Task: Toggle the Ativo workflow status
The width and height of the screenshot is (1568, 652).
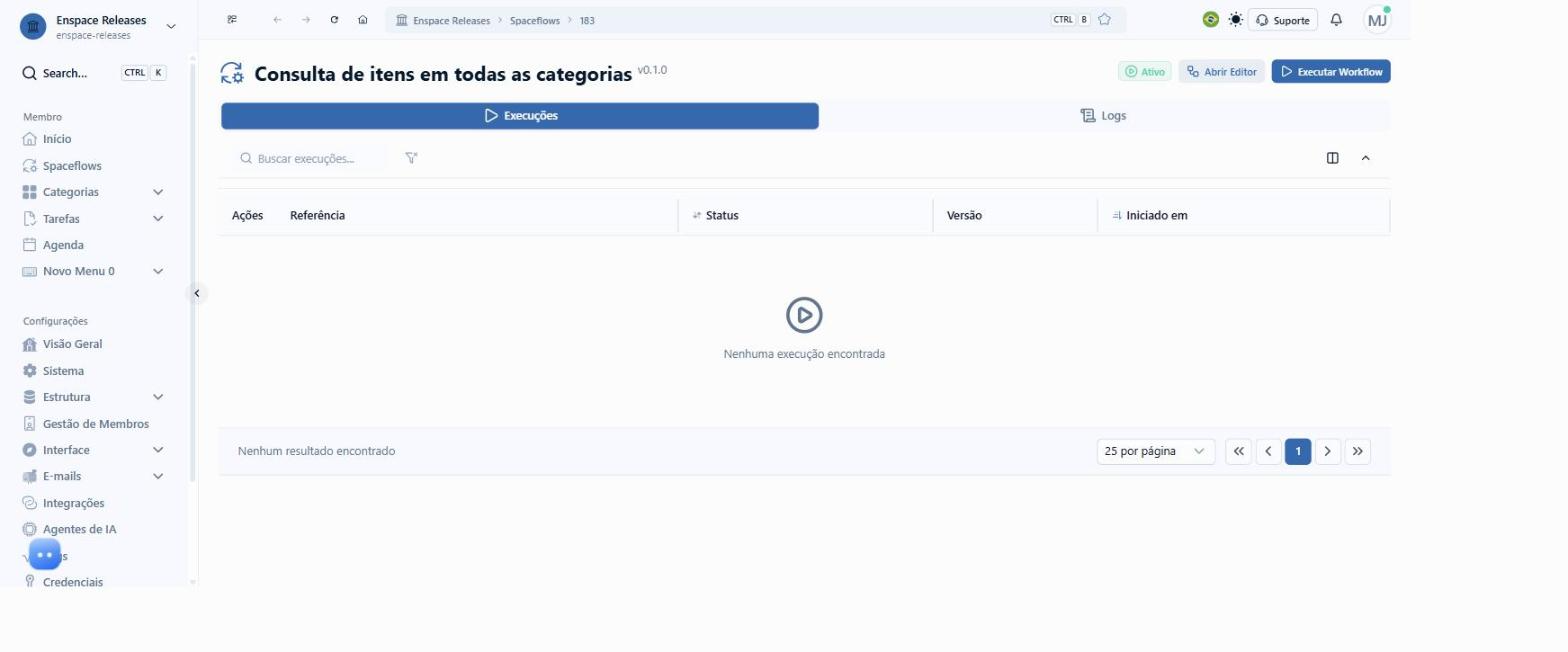Action: 1145,72
